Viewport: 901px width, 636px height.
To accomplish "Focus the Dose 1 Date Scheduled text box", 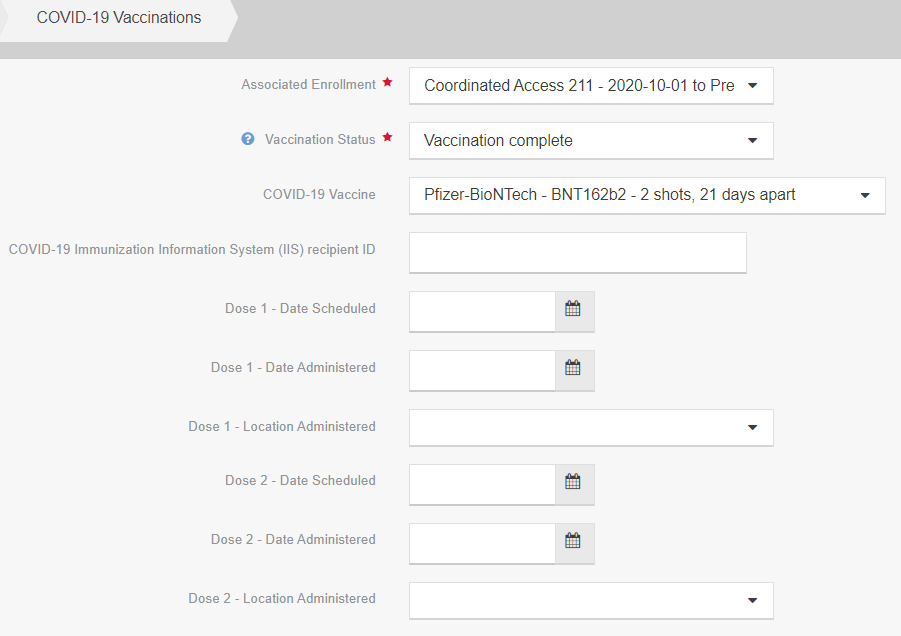I will 482,311.
